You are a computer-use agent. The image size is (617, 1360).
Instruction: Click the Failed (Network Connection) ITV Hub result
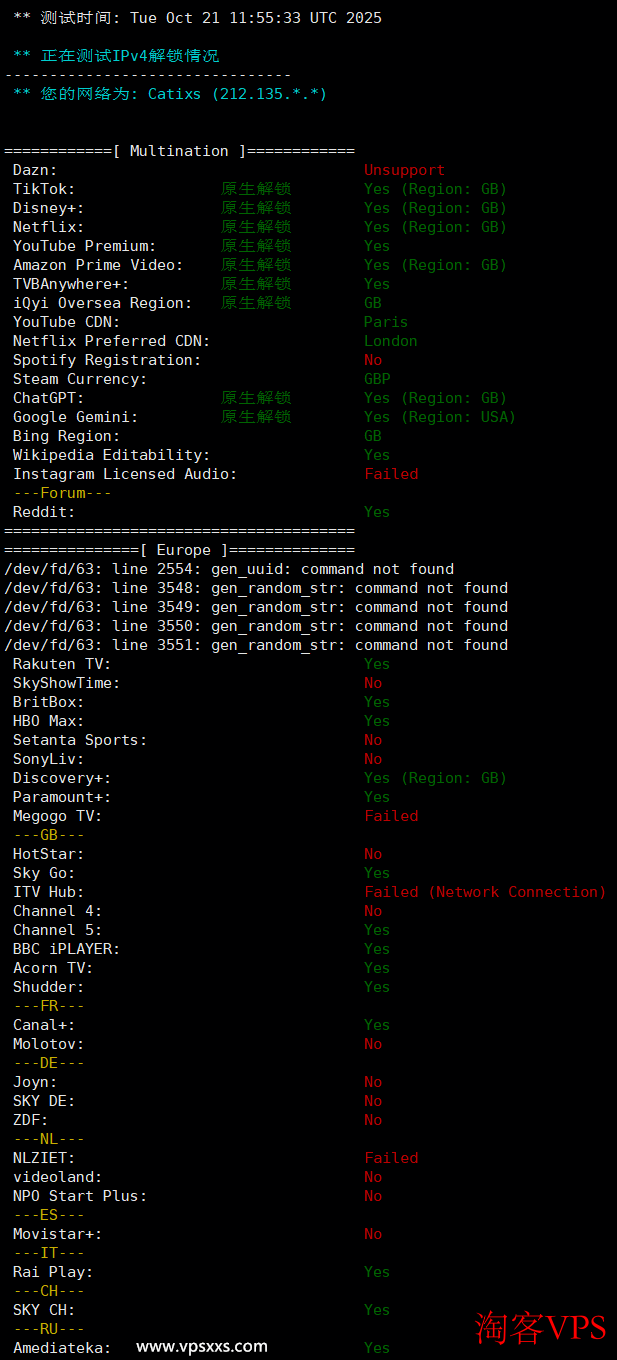coord(485,892)
